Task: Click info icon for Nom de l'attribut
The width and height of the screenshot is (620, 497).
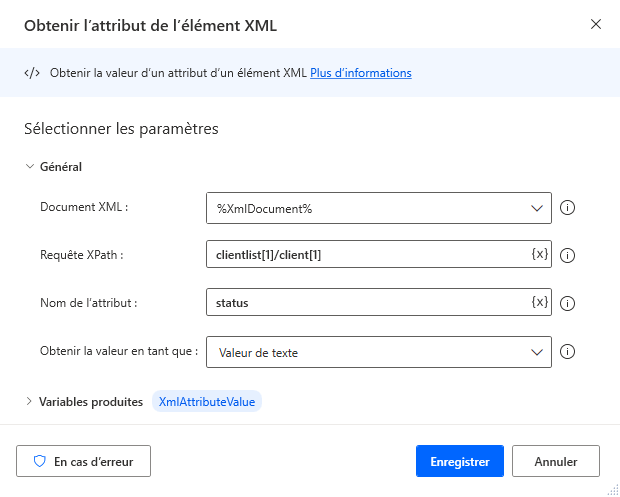Action: pyautogui.click(x=568, y=303)
